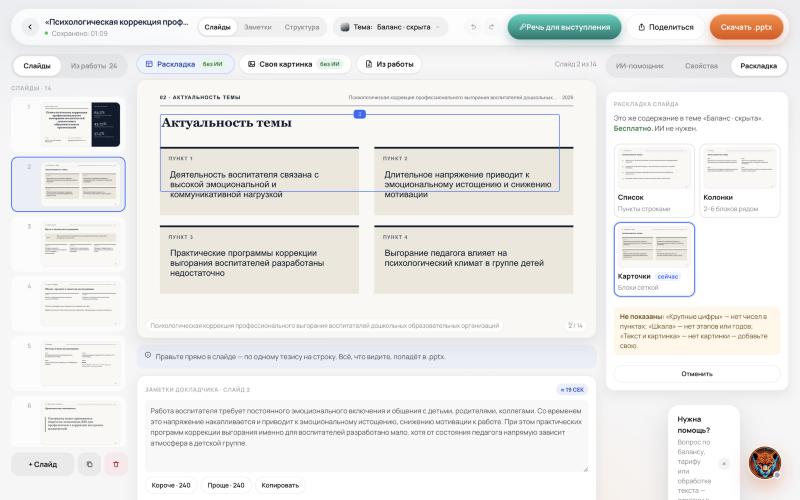The image size is (800, 500).
Task: Select slide 3 thumbnail in sidebar
Action: point(68,244)
